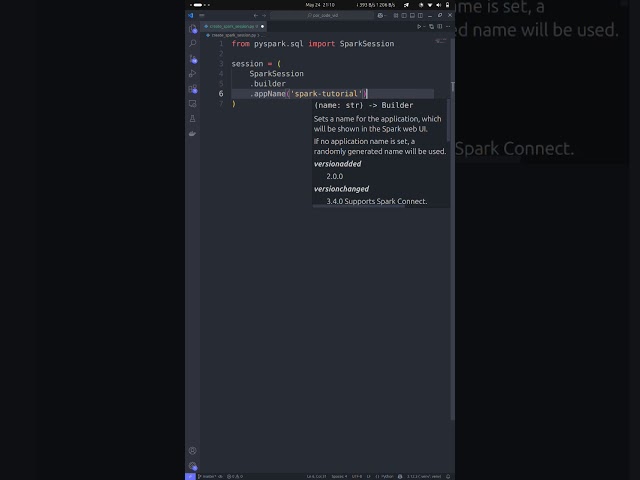Toggle the bottom panel
This screenshot has height=480, width=640.
coord(412,16)
